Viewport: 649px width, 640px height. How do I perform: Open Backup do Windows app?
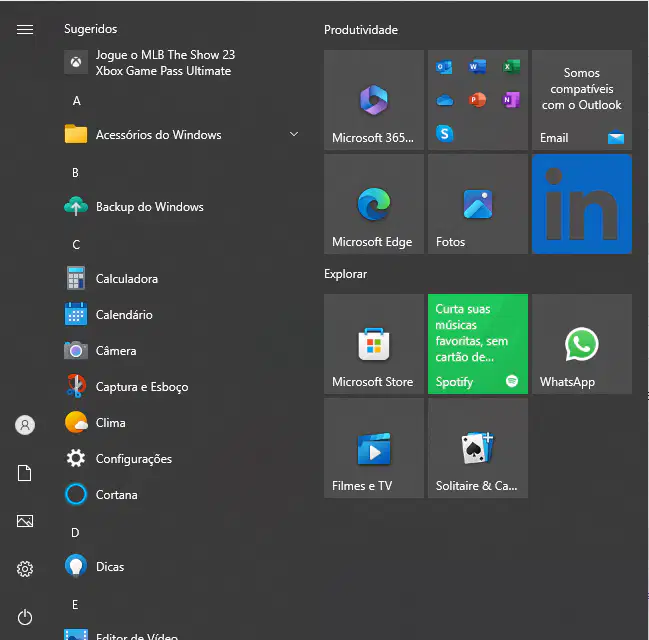pyautogui.click(x=134, y=207)
